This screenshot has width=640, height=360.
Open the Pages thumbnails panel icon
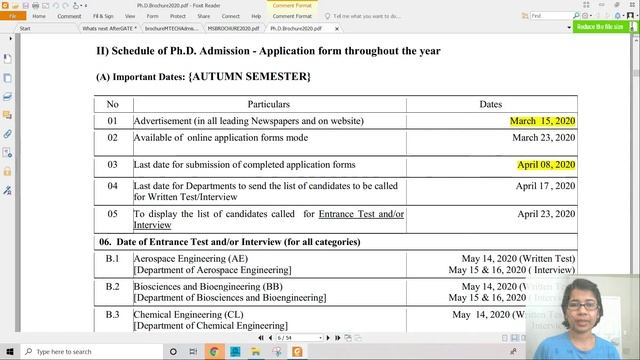[7, 78]
